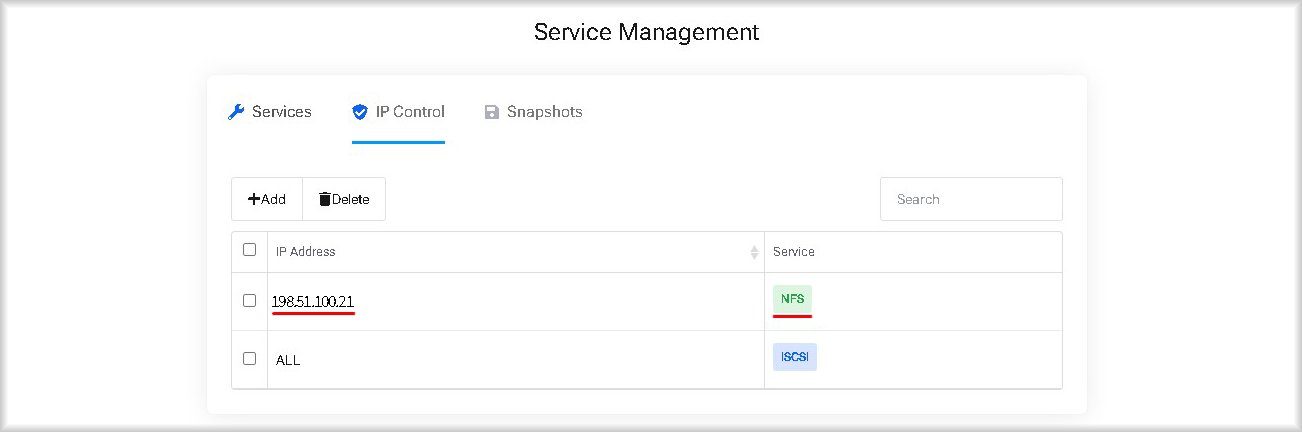The width and height of the screenshot is (1302, 432).
Task: Select the 198.51.100.21 IP address text
Action: [x=313, y=300]
